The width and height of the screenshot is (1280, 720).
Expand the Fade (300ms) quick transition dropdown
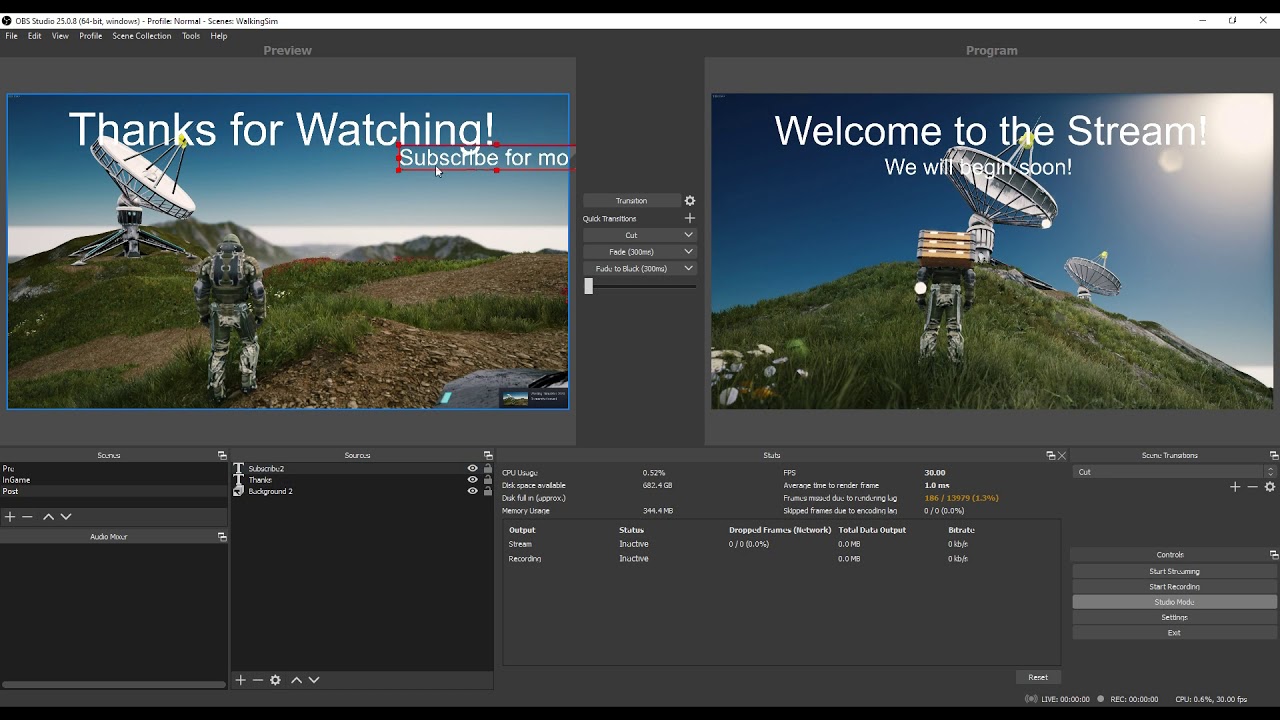coord(688,252)
